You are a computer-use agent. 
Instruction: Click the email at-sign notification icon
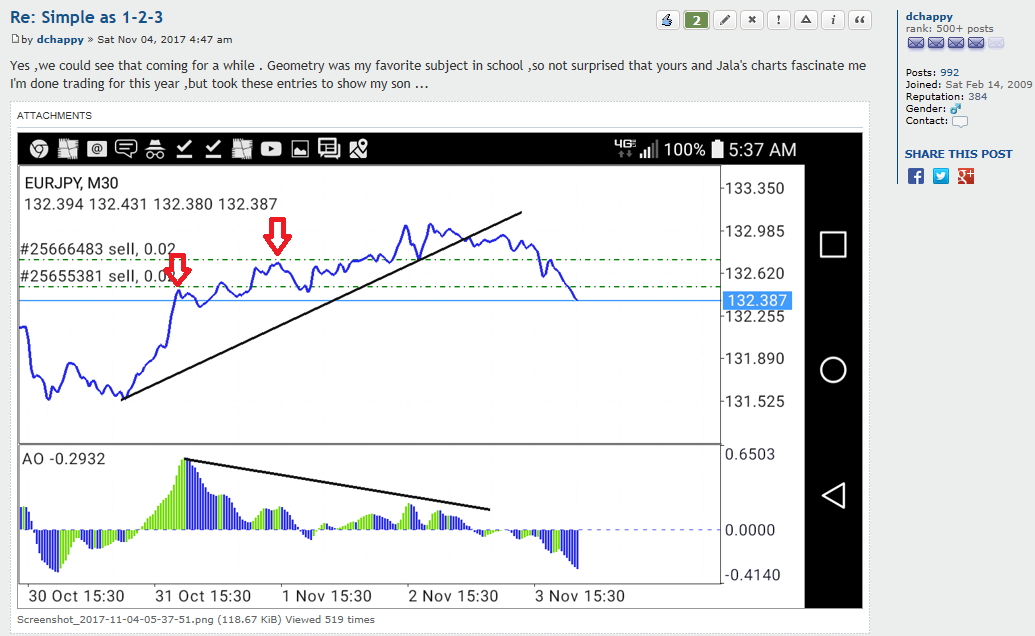[96, 149]
